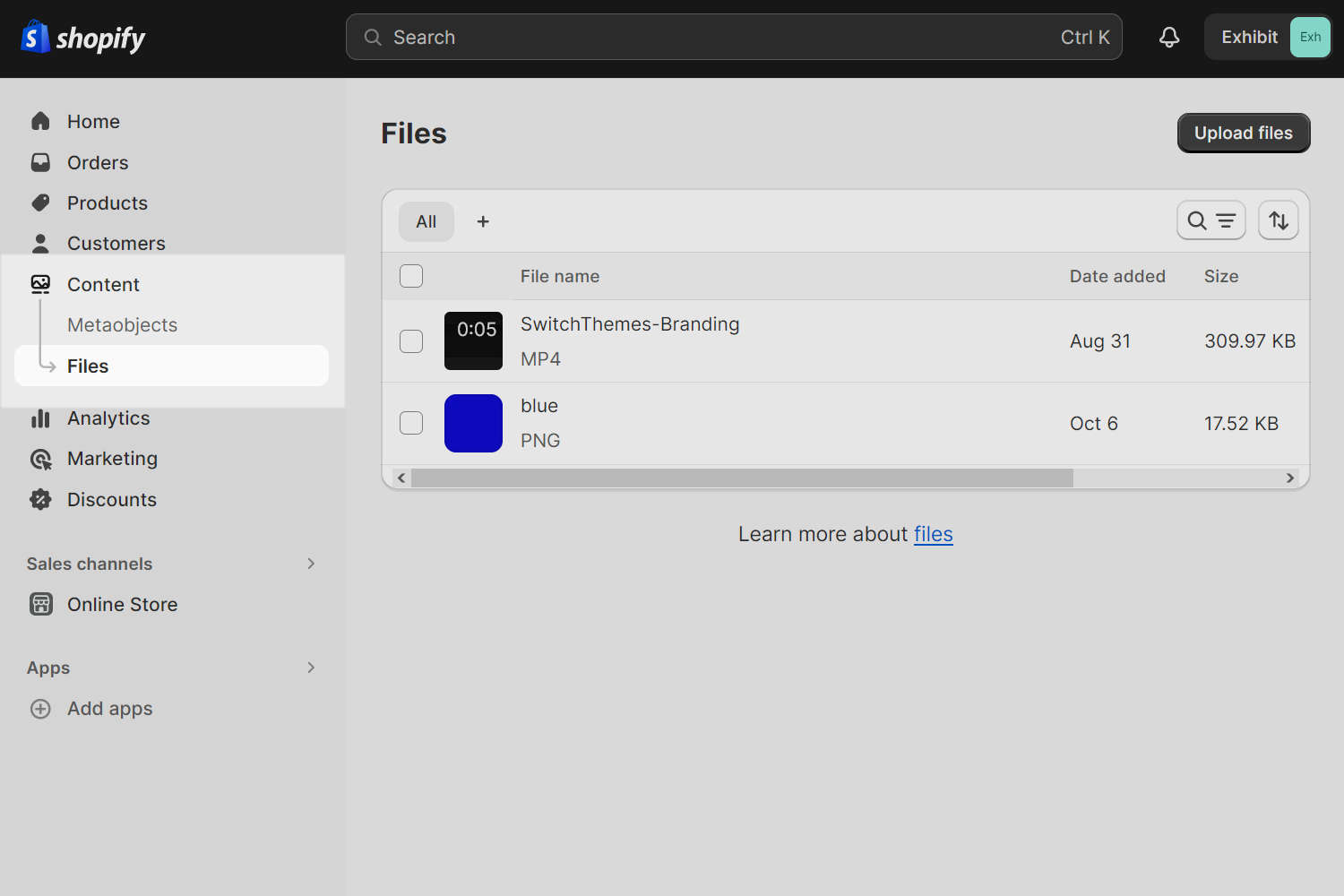Click the Add apps plus icon
The height and width of the screenshot is (896, 1344).
tap(40, 709)
